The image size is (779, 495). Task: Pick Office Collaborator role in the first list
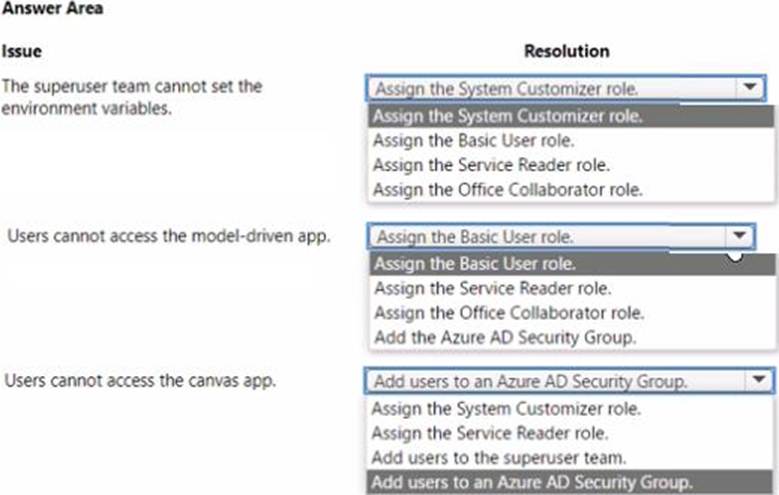[x=507, y=189]
